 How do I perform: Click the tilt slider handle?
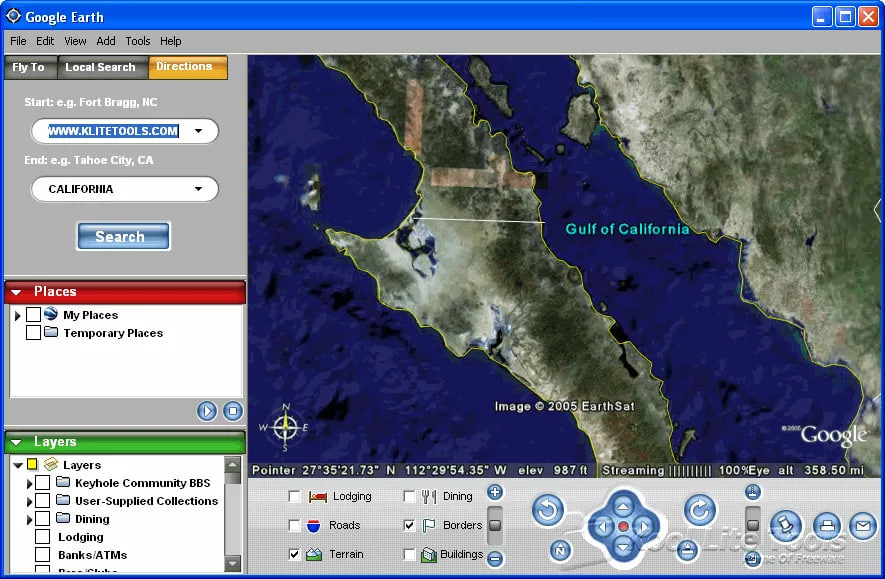click(753, 525)
